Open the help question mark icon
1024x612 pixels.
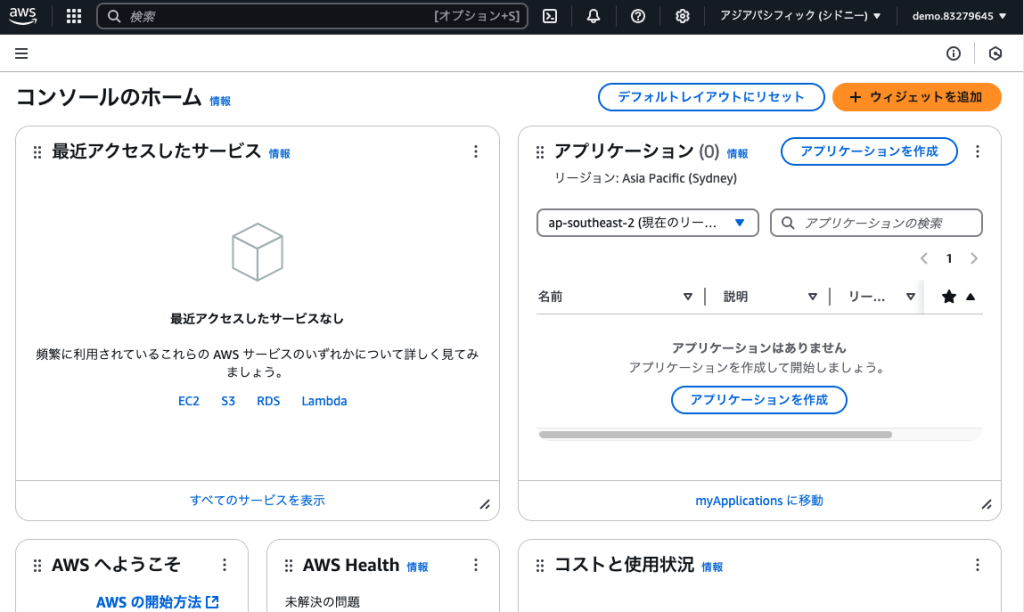[638, 16]
